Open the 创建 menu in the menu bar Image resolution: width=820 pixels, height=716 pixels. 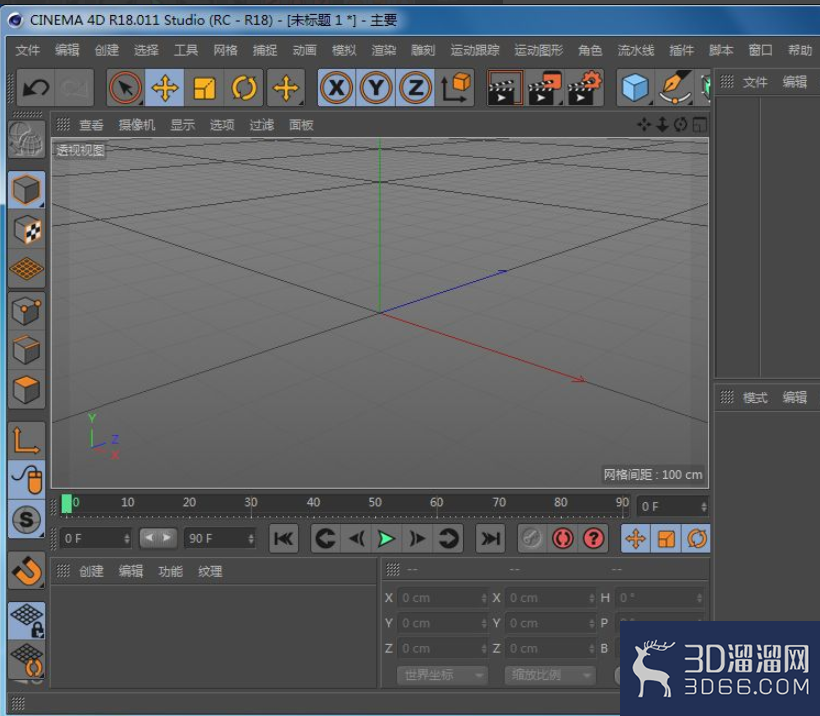(x=107, y=50)
